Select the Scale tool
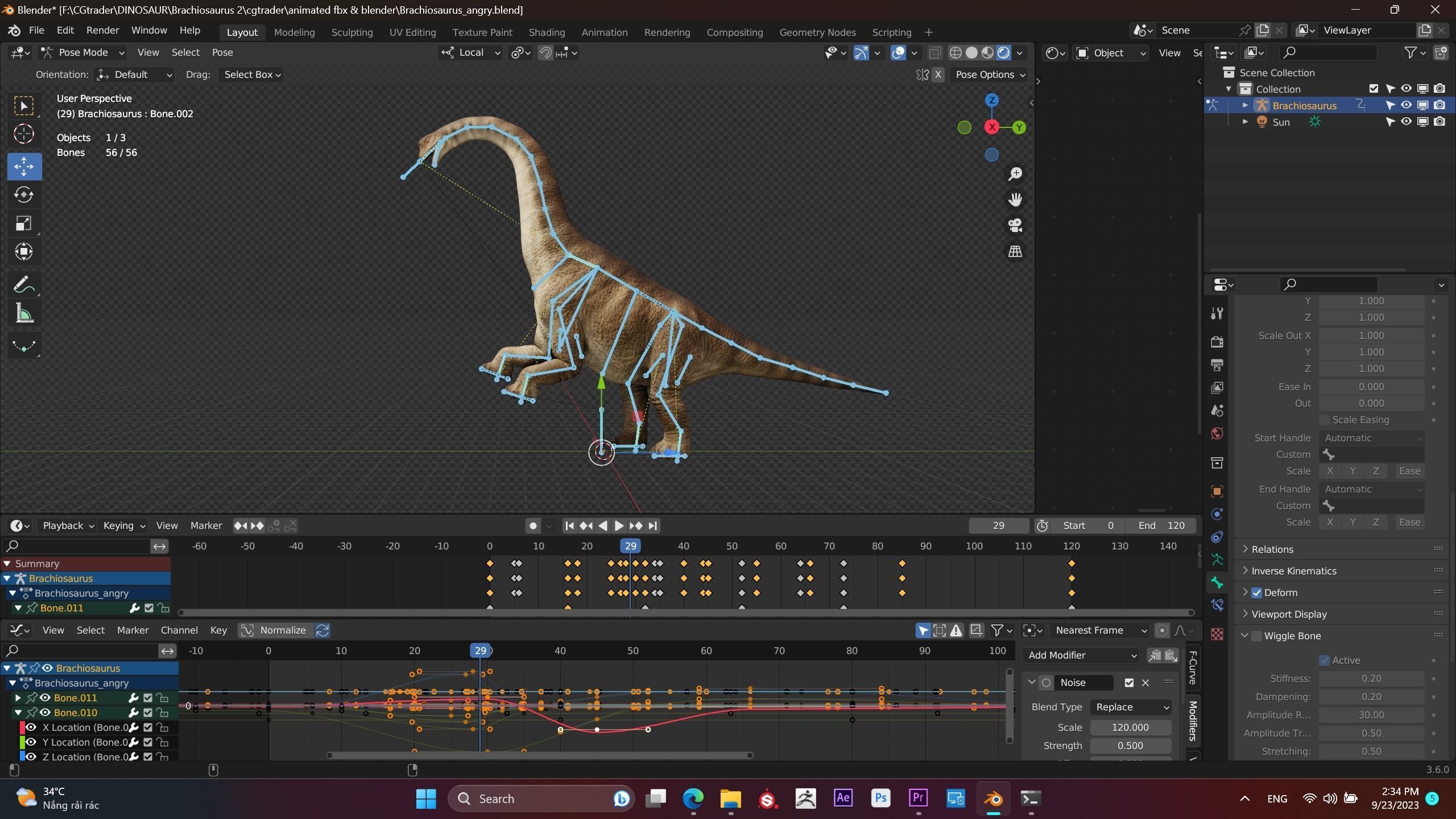 coord(24,224)
